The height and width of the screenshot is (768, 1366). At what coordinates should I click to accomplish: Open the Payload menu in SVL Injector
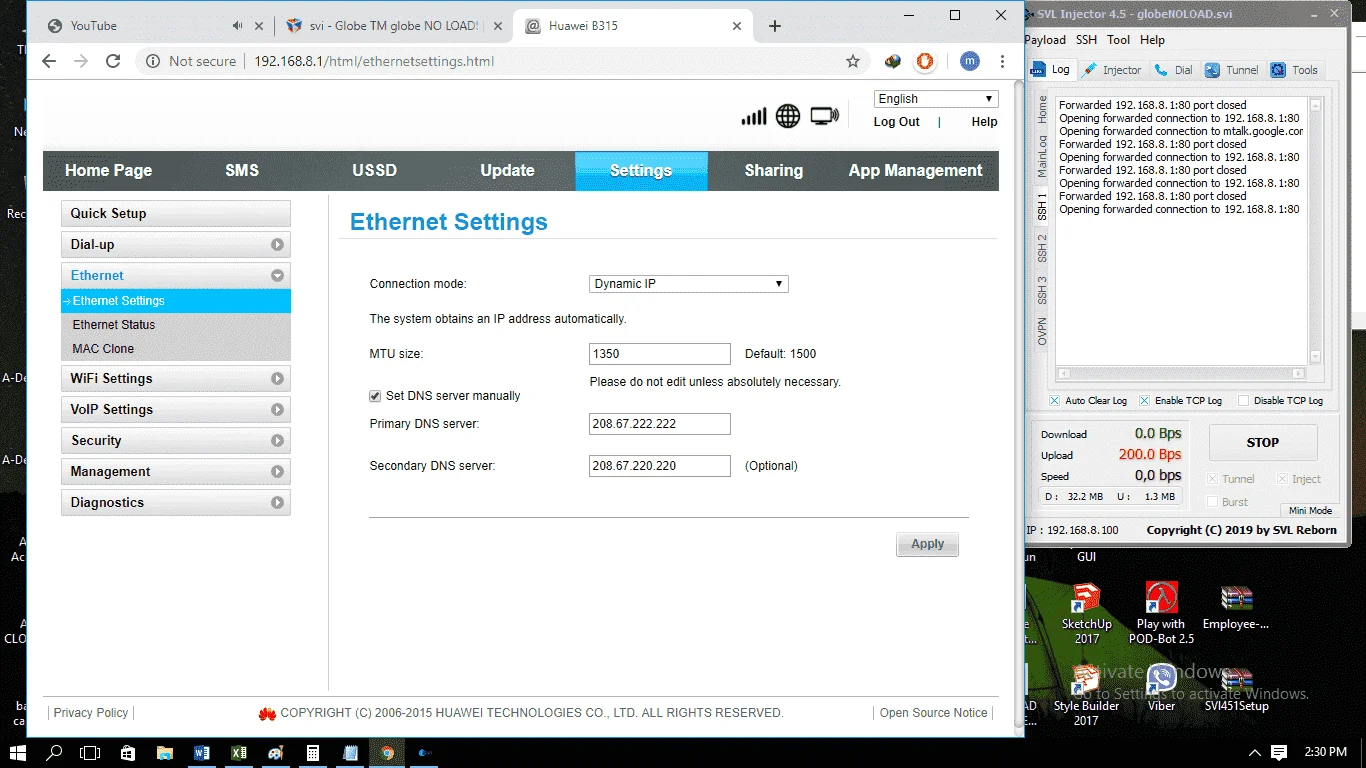click(1045, 40)
